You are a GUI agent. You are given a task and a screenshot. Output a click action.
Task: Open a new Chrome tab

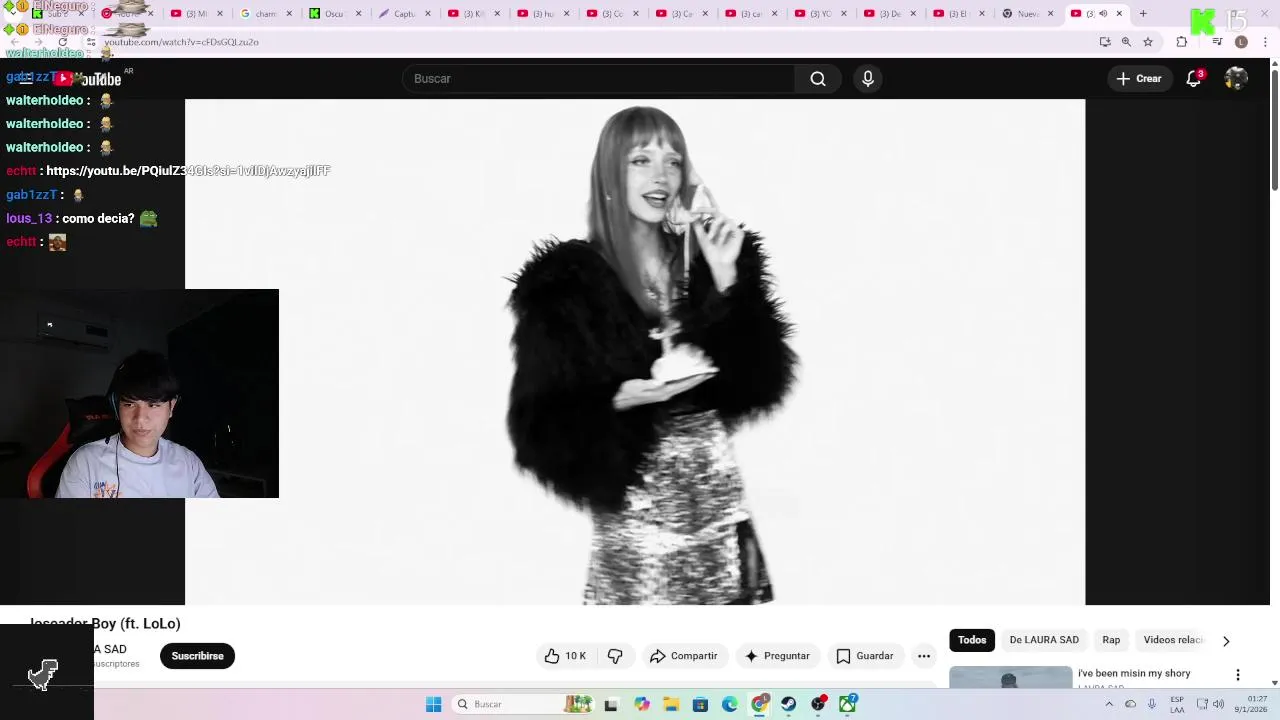point(1143,14)
